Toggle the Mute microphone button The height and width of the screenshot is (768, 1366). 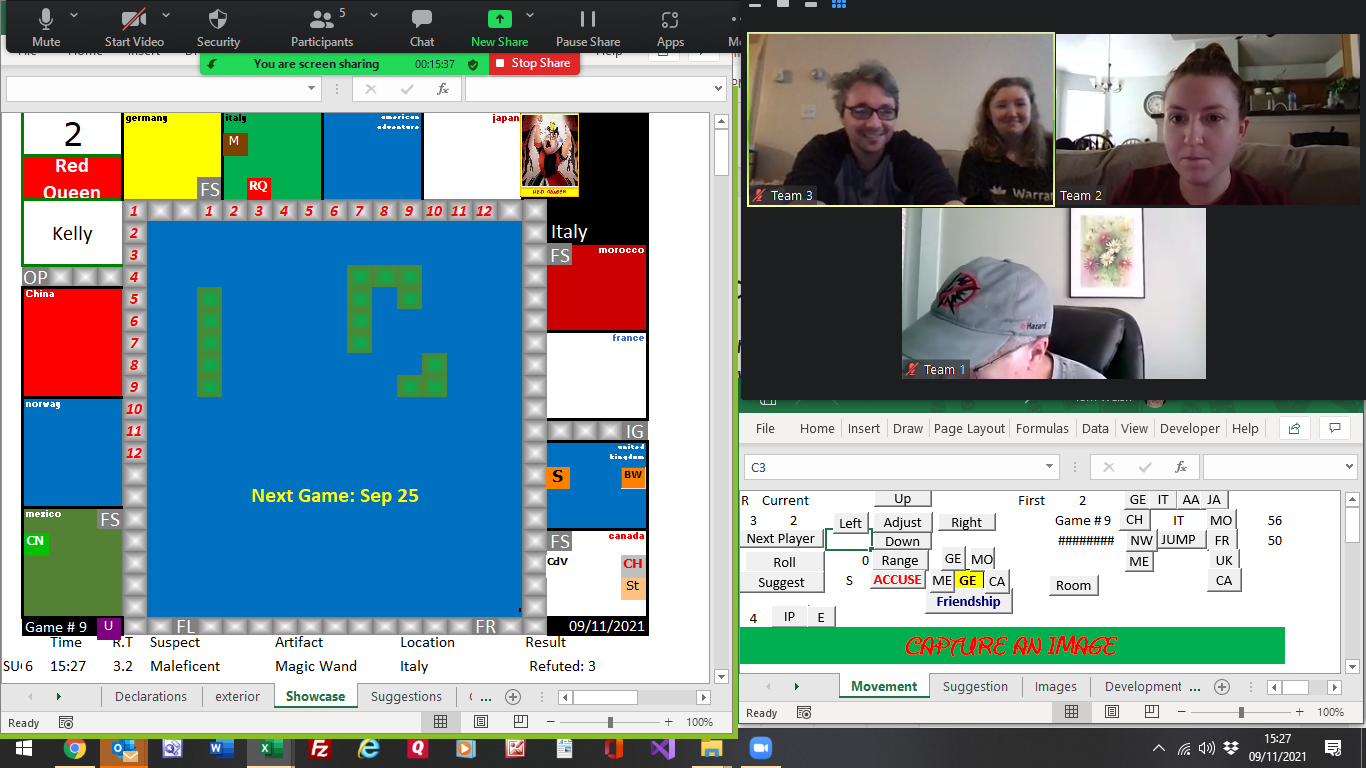coord(46,20)
